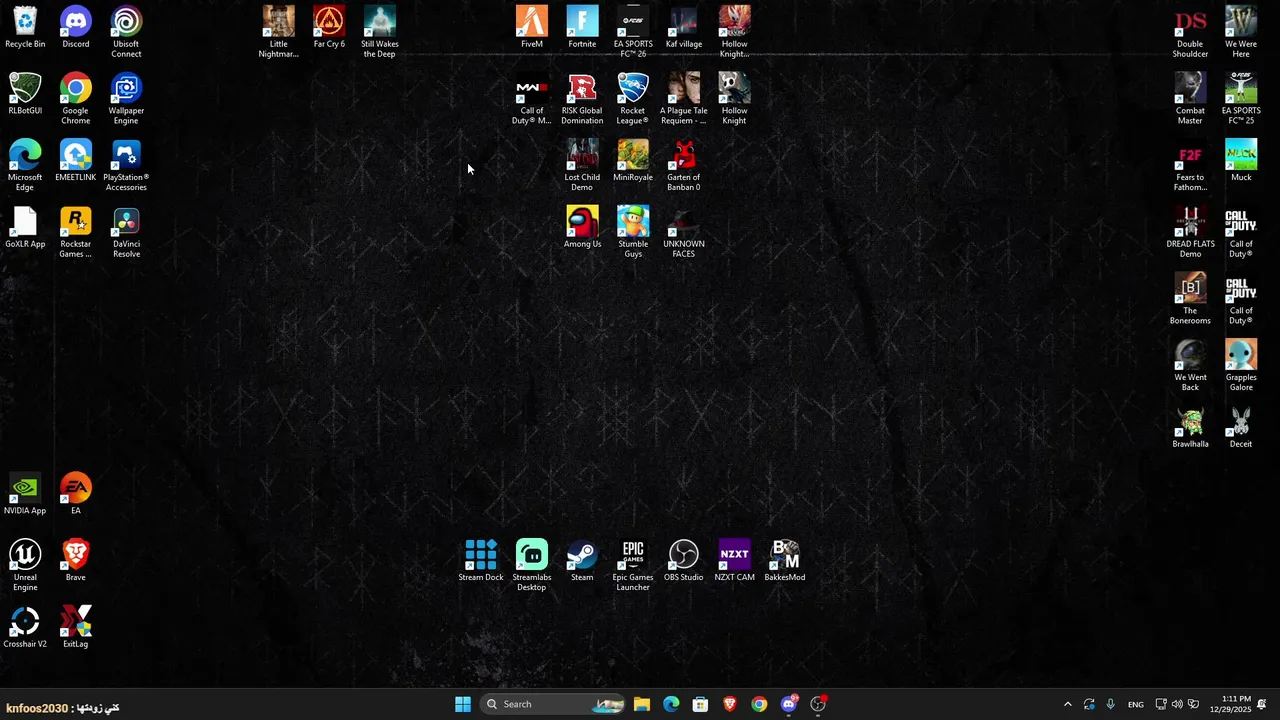Open the RLBotGUI shortcut
This screenshot has width=1280, height=720.
(25, 94)
